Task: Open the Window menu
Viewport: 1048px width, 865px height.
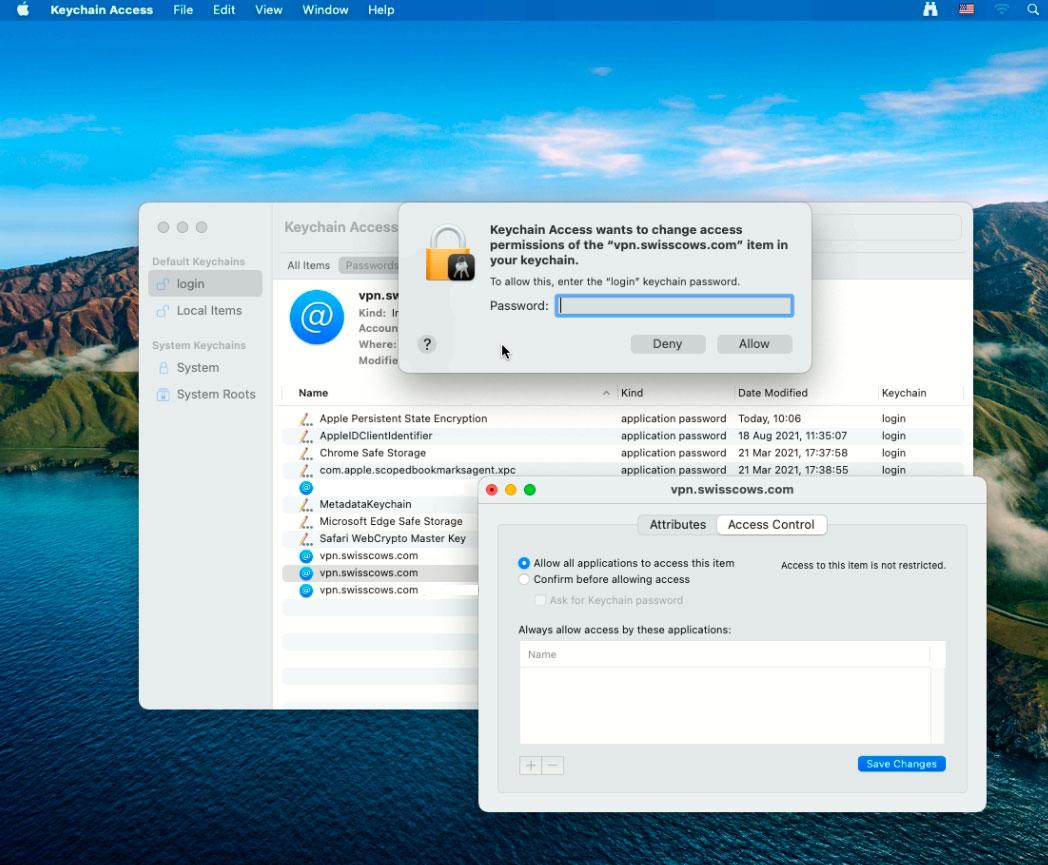Action: [325, 9]
